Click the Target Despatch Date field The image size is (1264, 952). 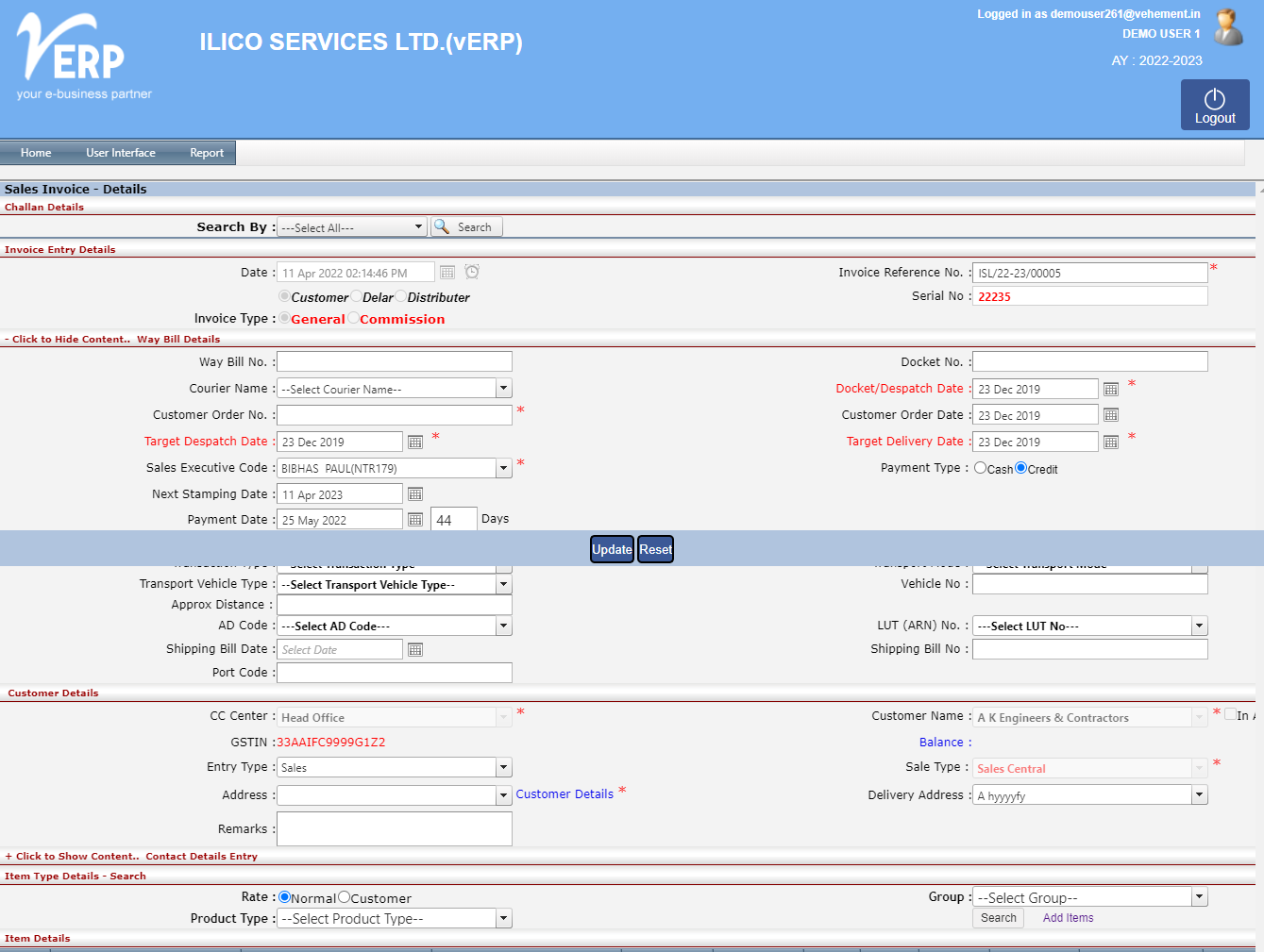click(x=340, y=442)
